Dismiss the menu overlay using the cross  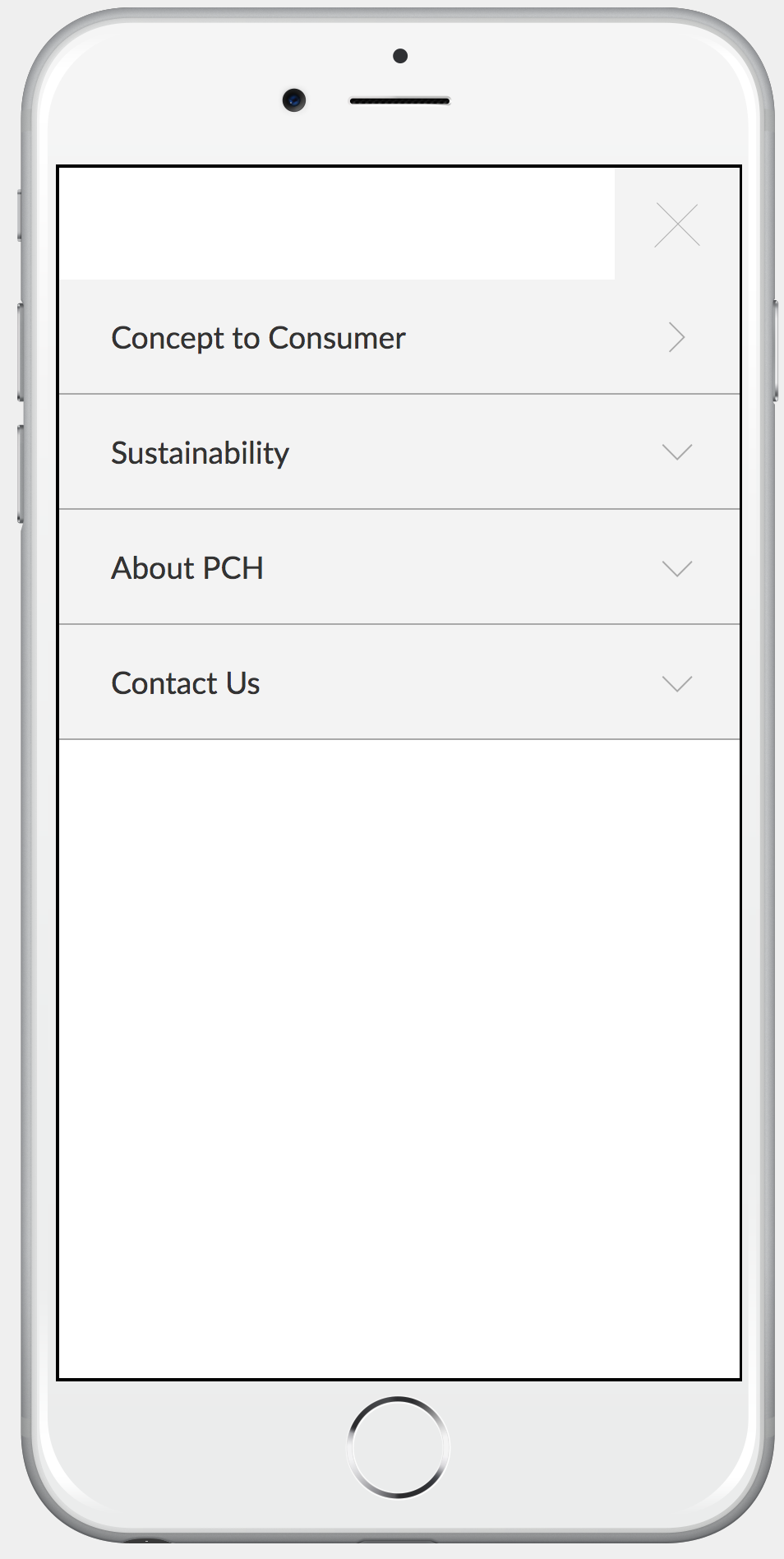tap(677, 224)
